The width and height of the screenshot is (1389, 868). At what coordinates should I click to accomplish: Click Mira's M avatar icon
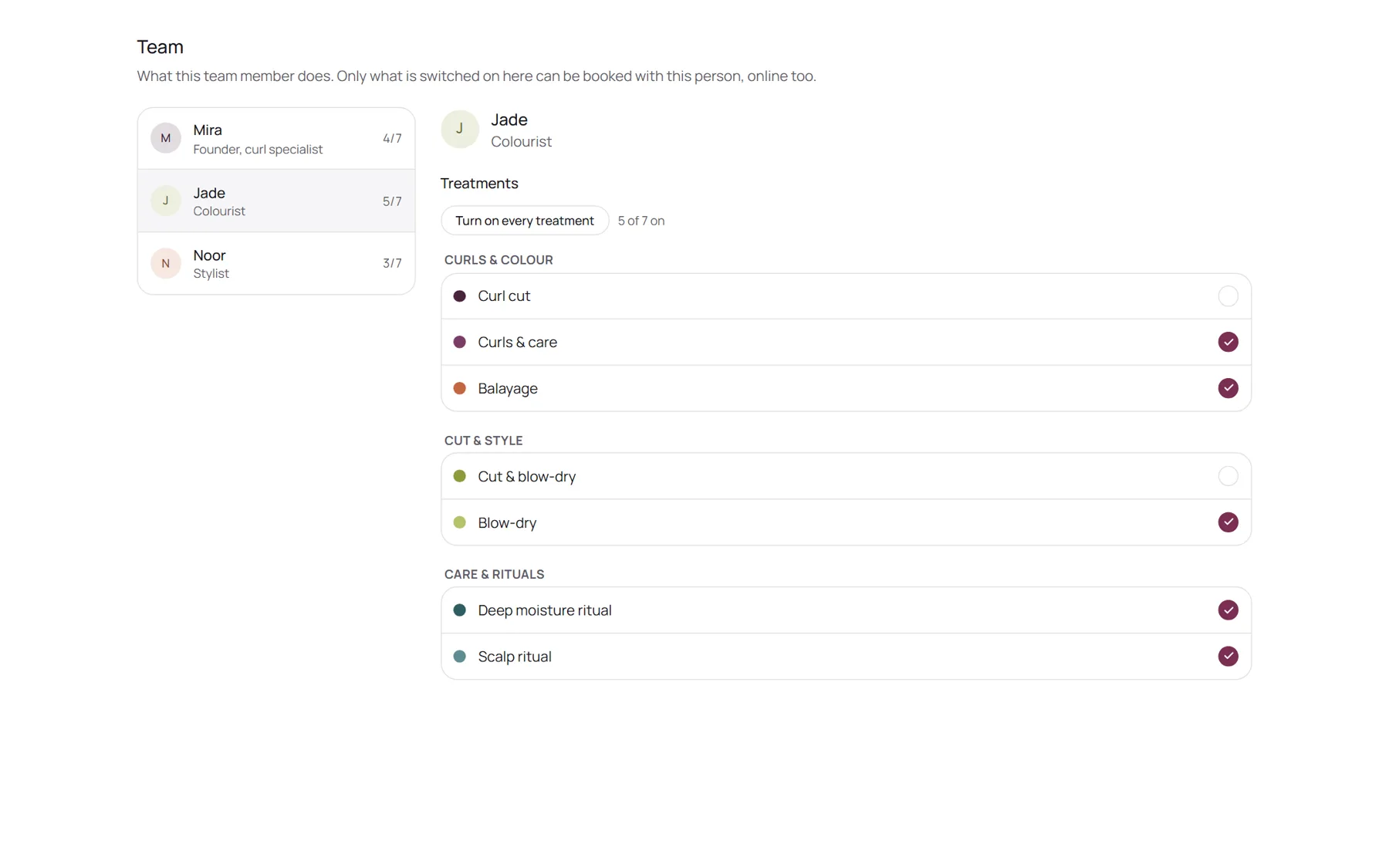(x=165, y=139)
